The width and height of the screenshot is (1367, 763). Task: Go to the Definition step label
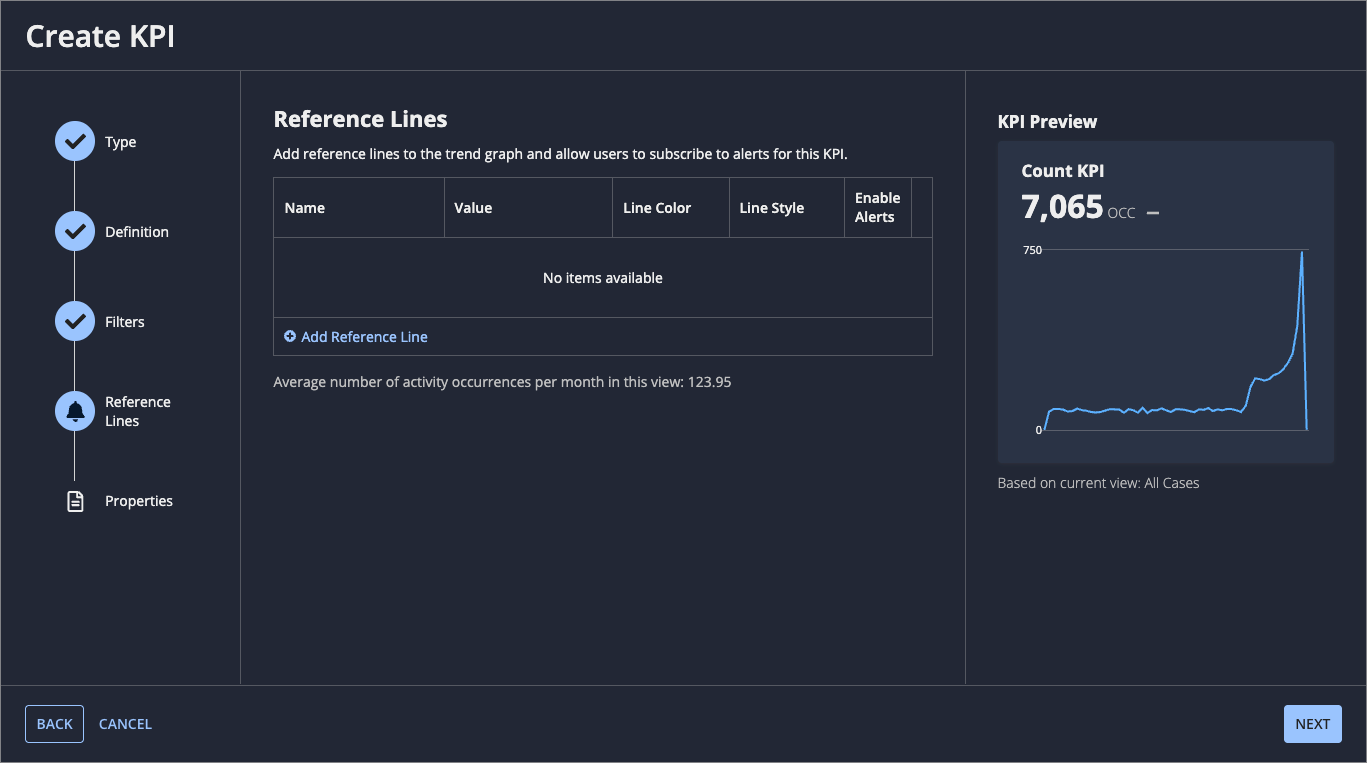(137, 232)
